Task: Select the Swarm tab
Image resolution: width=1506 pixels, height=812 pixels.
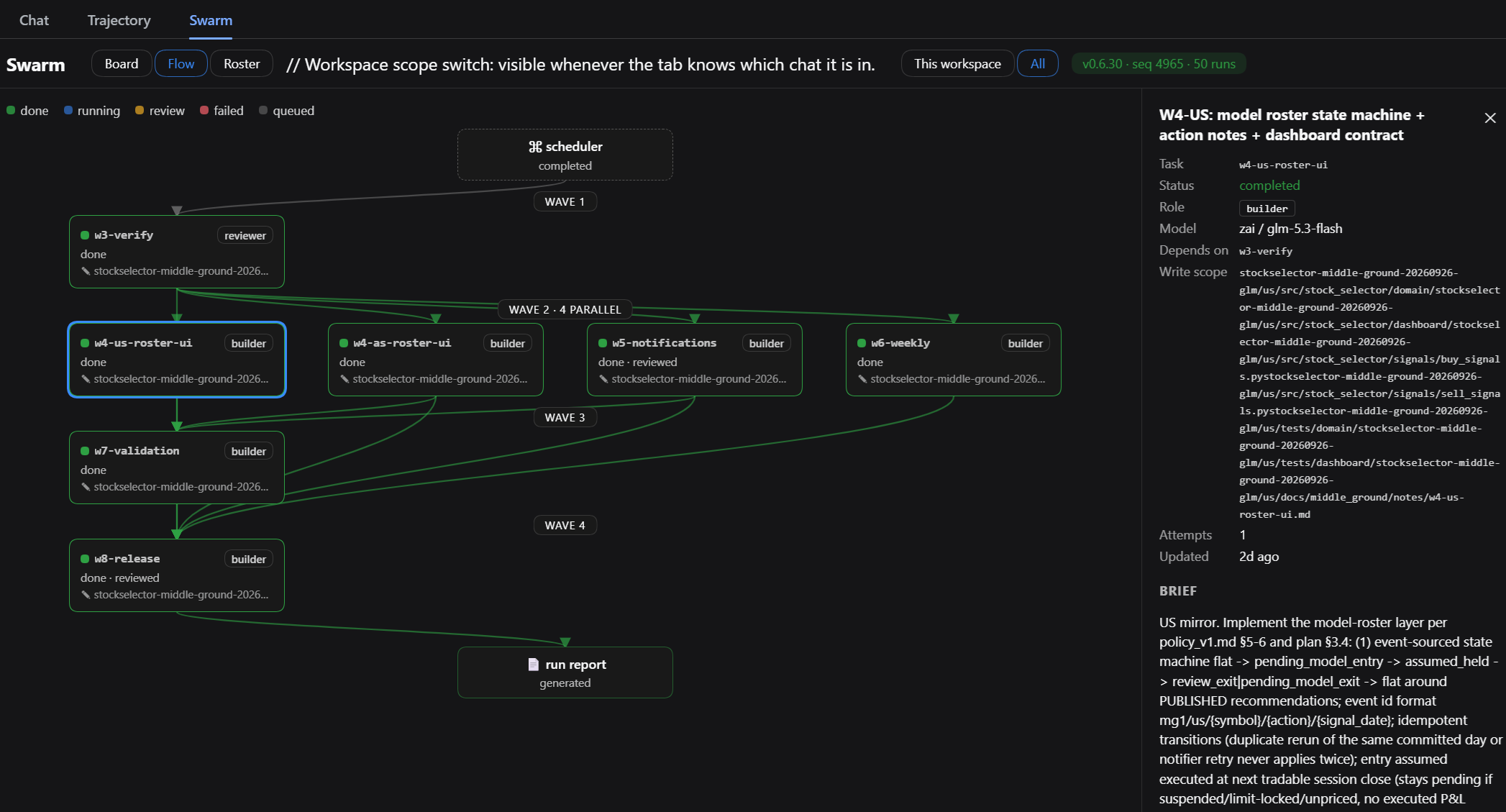Action: pos(211,20)
